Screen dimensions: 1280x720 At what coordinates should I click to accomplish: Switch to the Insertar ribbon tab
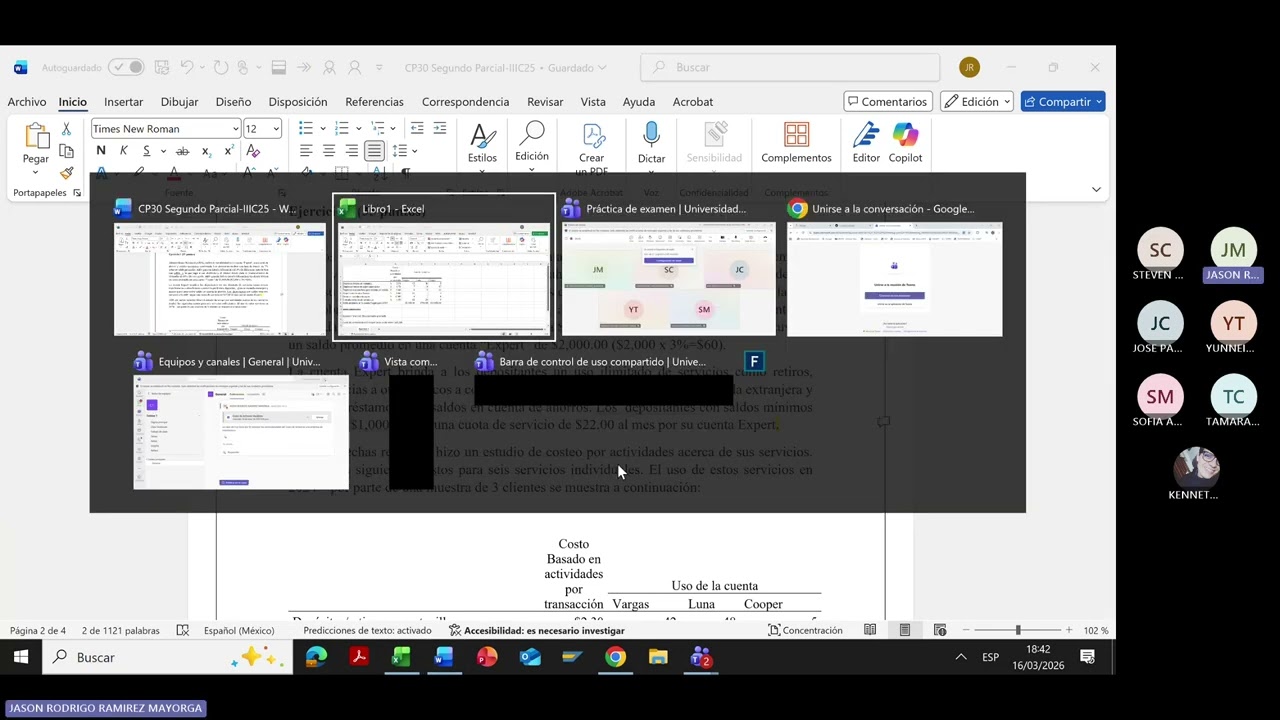(x=123, y=101)
